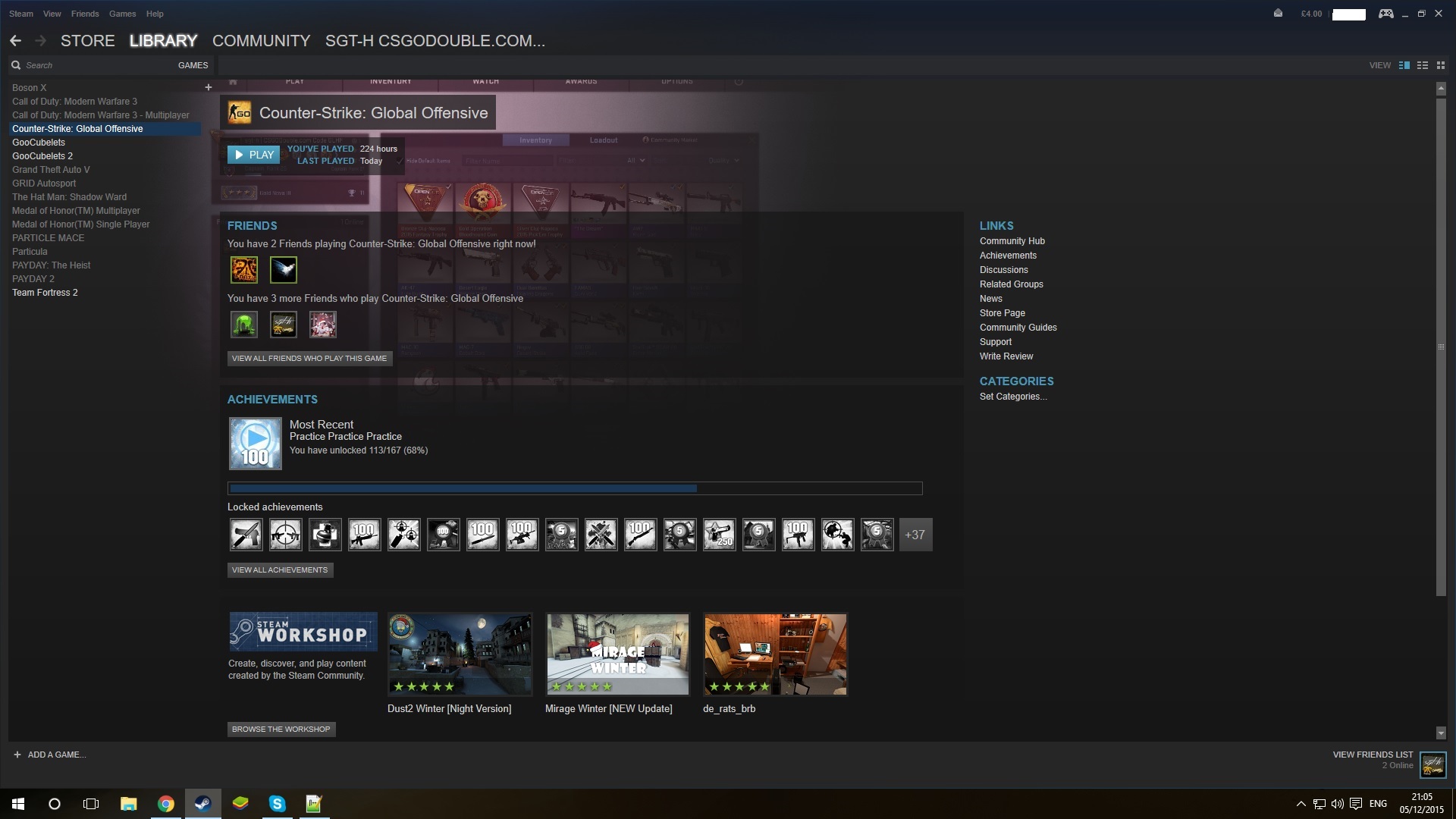The height and width of the screenshot is (819, 1456).
Task: Open Skype from the taskbar
Action: click(277, 804)
